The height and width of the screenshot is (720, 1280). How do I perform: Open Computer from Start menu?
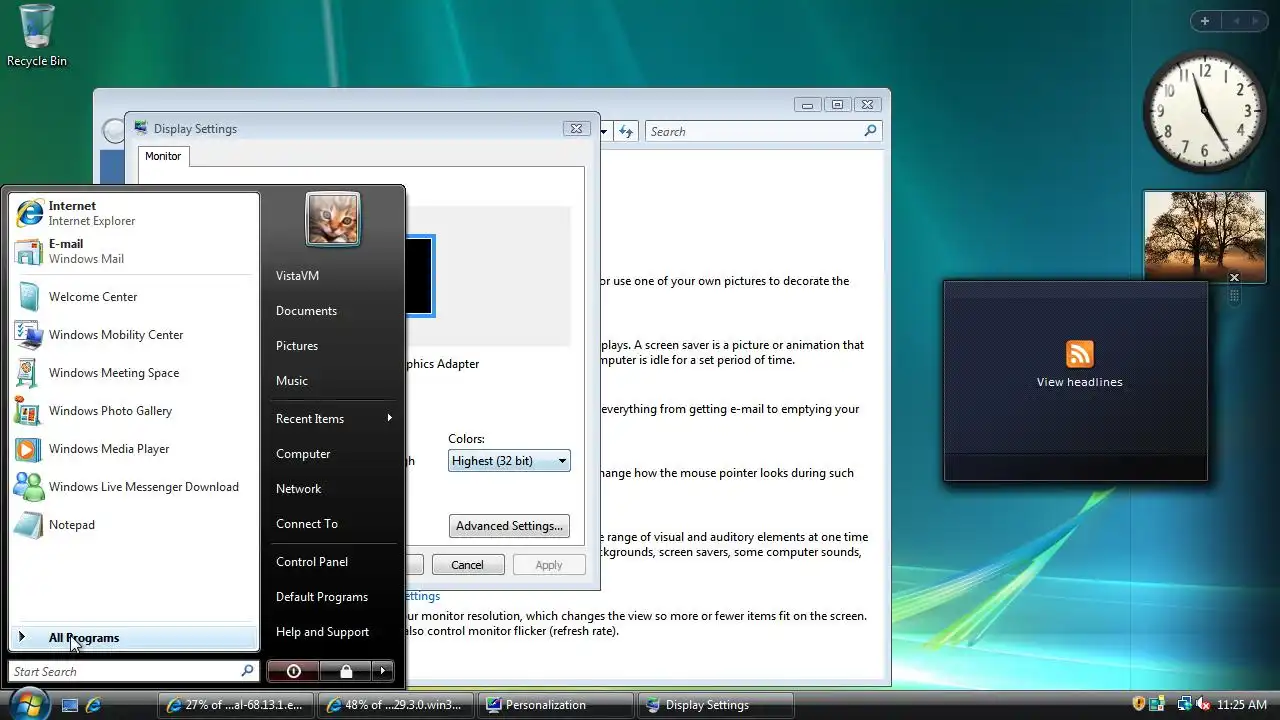[303, 454]
